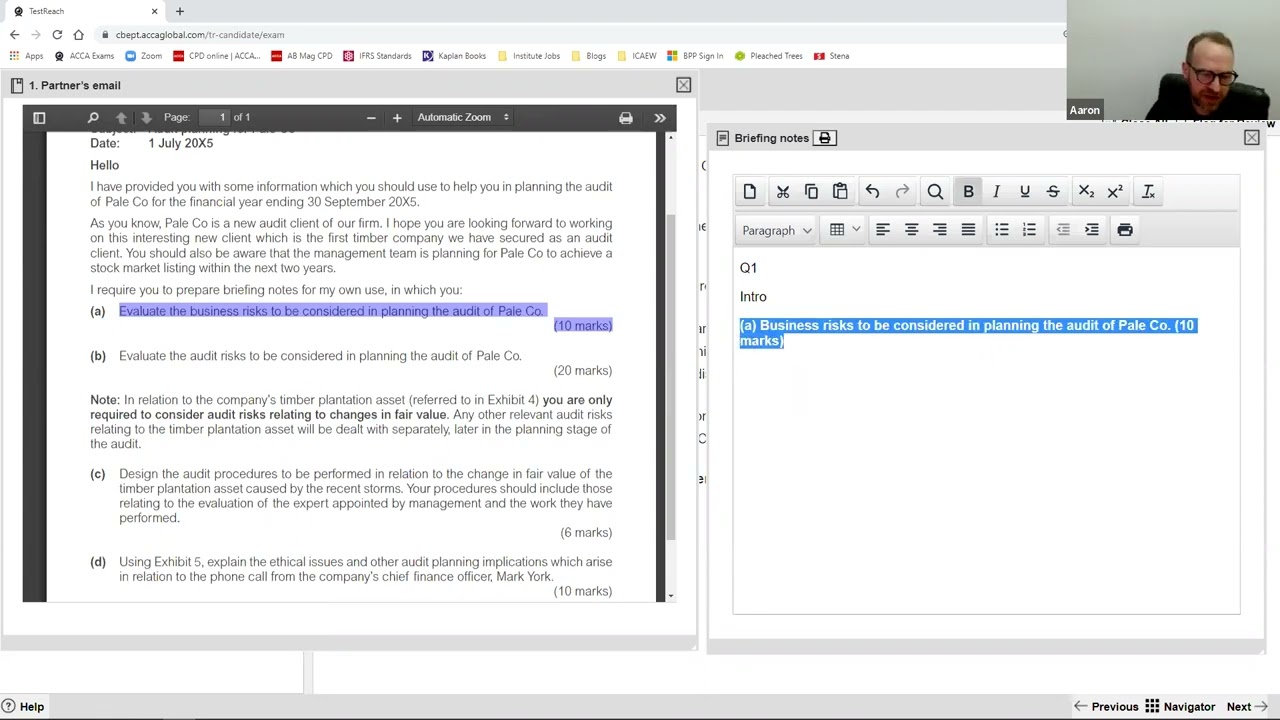Cut selected text with scissors icon
The height and width of the screenshot is (720, 1280).
point(783,192)
